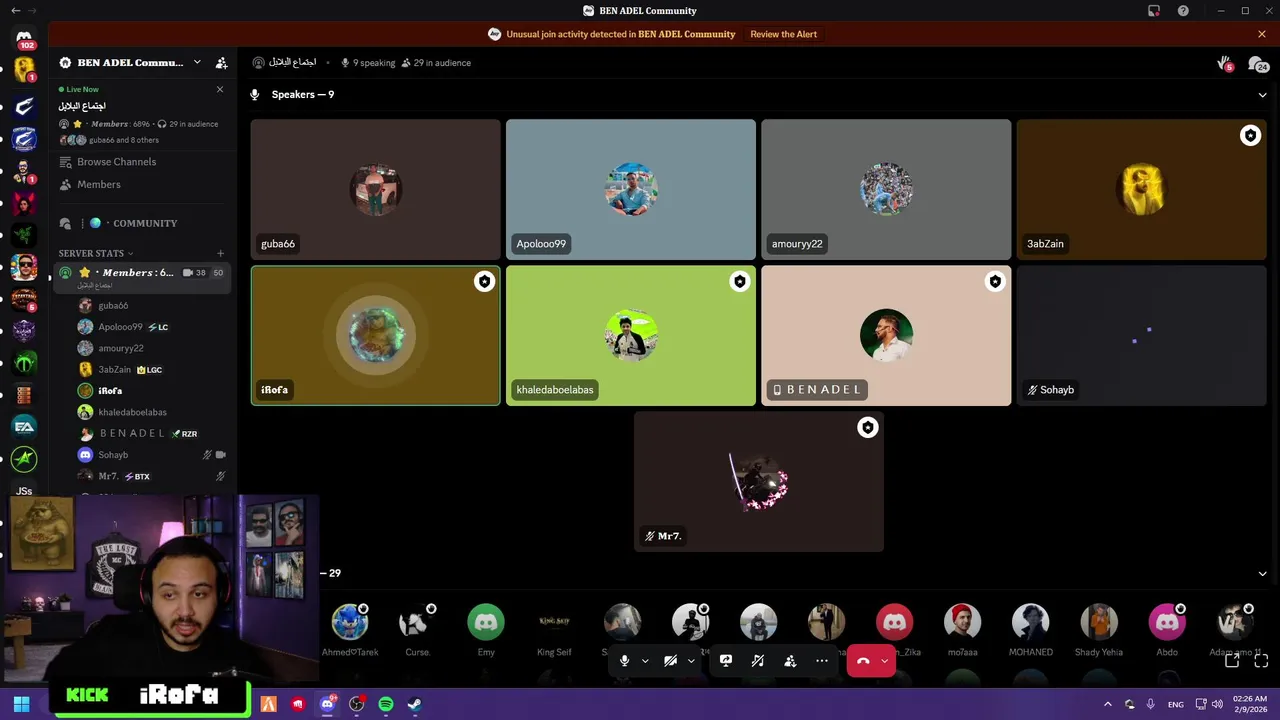Open the raised hands requests icon
Screen dimensions: 1280x720
point(1226,64)
